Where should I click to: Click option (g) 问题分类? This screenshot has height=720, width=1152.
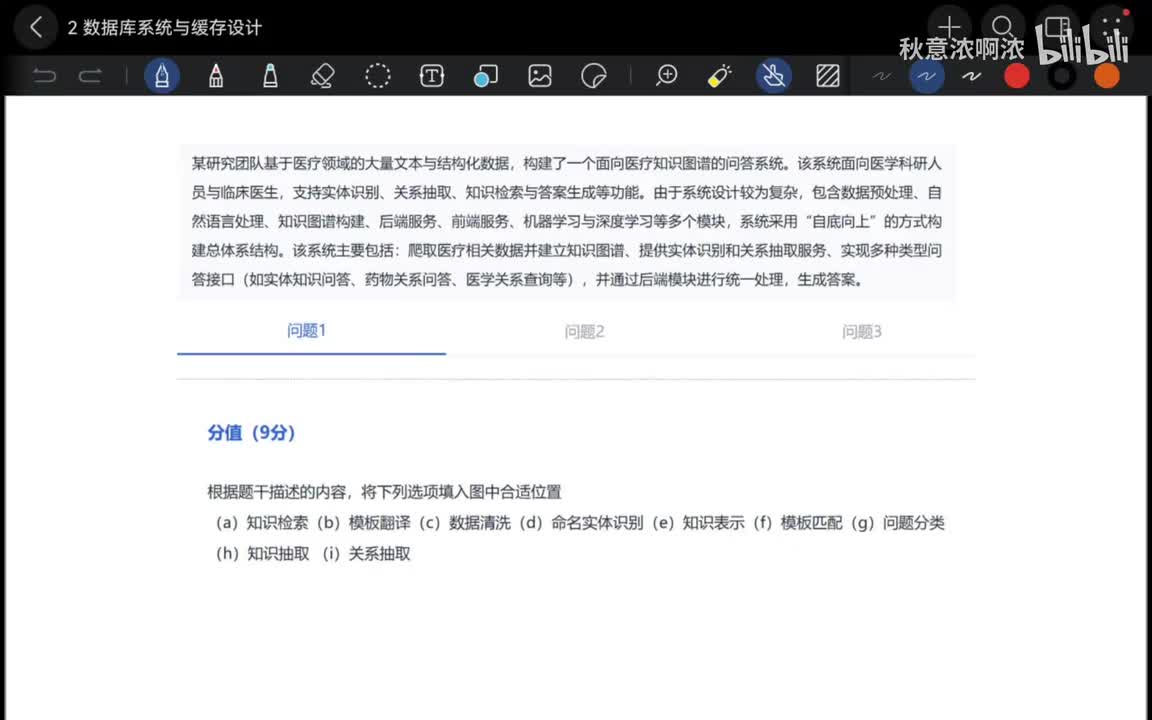(898, 523)
